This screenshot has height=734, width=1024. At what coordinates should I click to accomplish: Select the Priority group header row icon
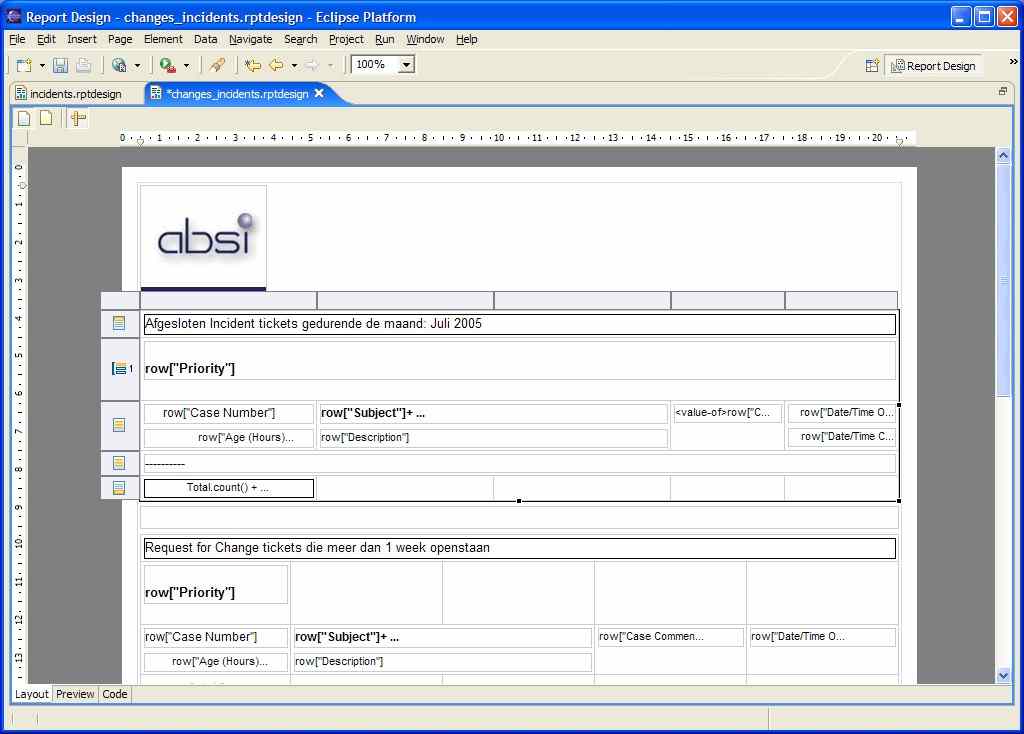121,369
